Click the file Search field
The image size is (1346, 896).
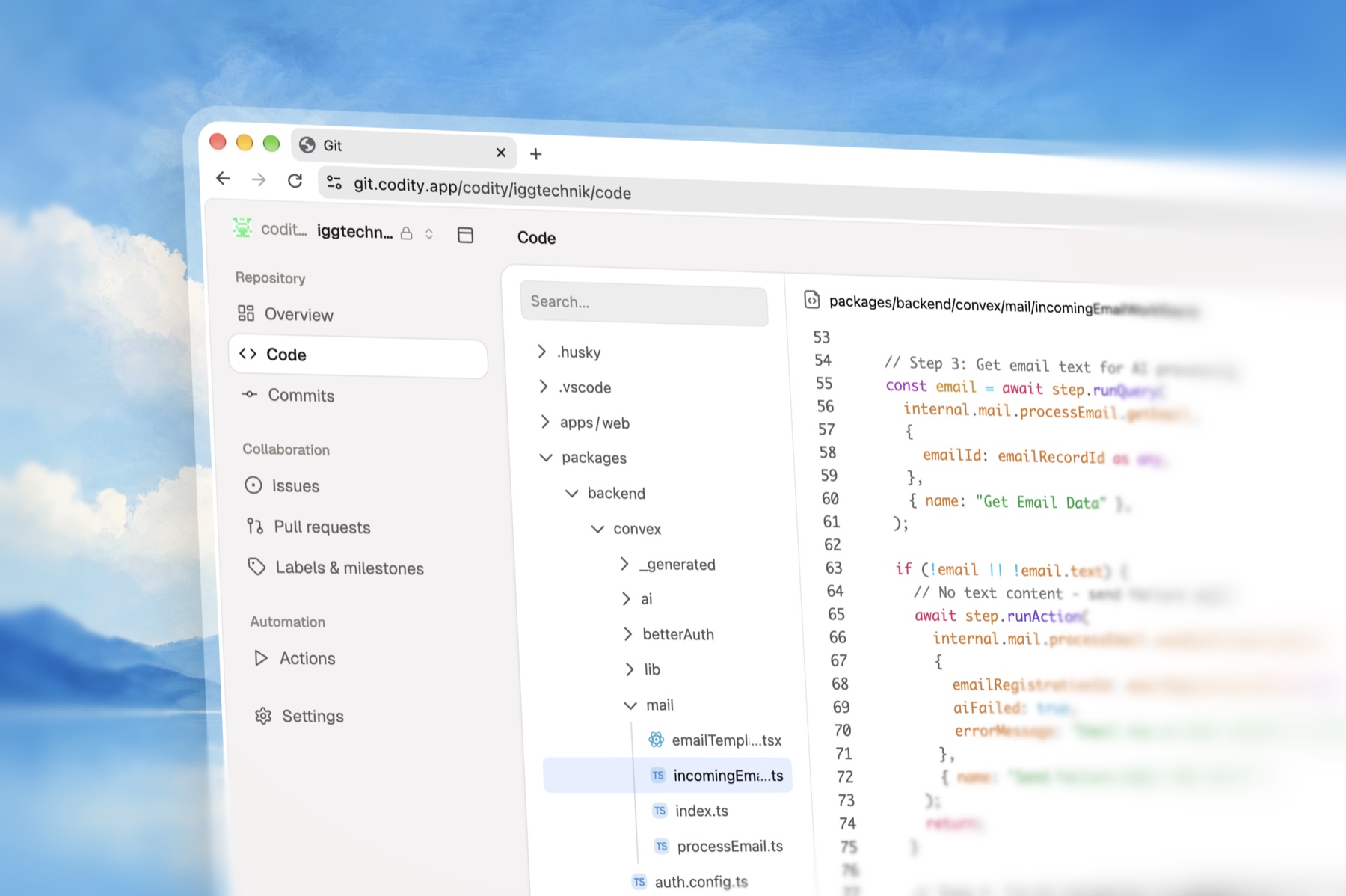644,303
